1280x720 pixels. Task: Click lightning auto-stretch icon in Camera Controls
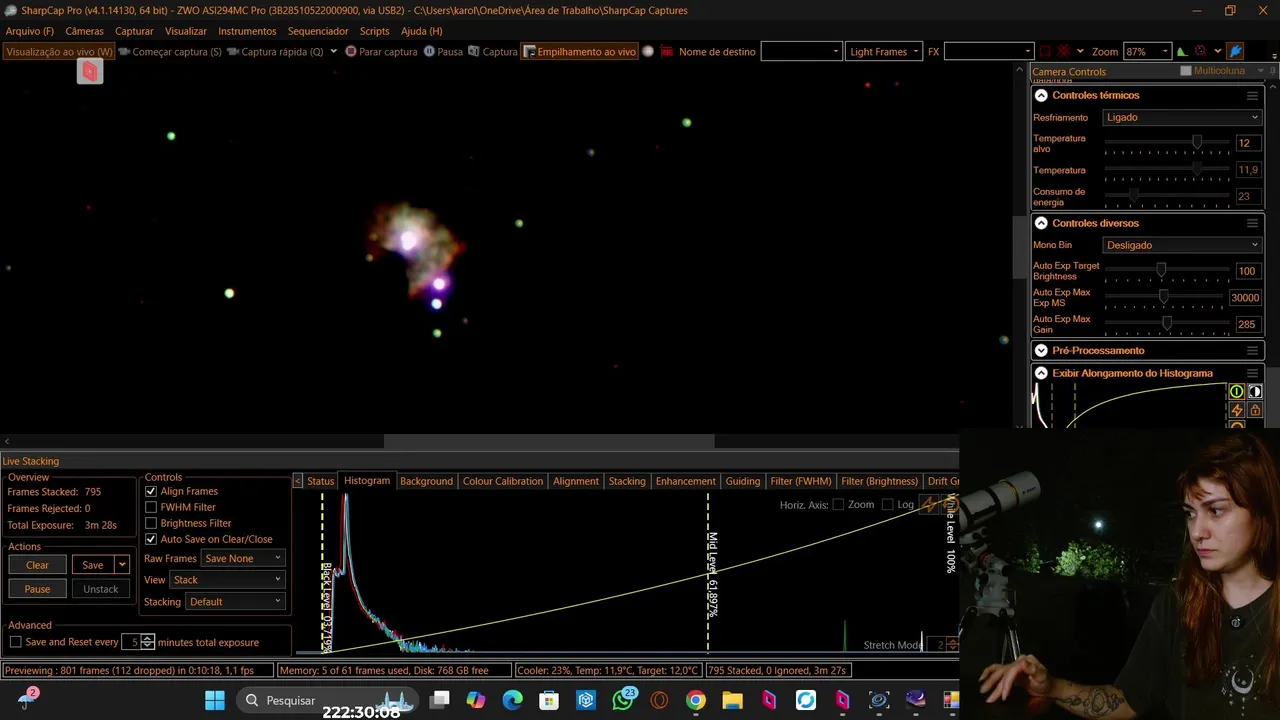tap(1237, 410)
